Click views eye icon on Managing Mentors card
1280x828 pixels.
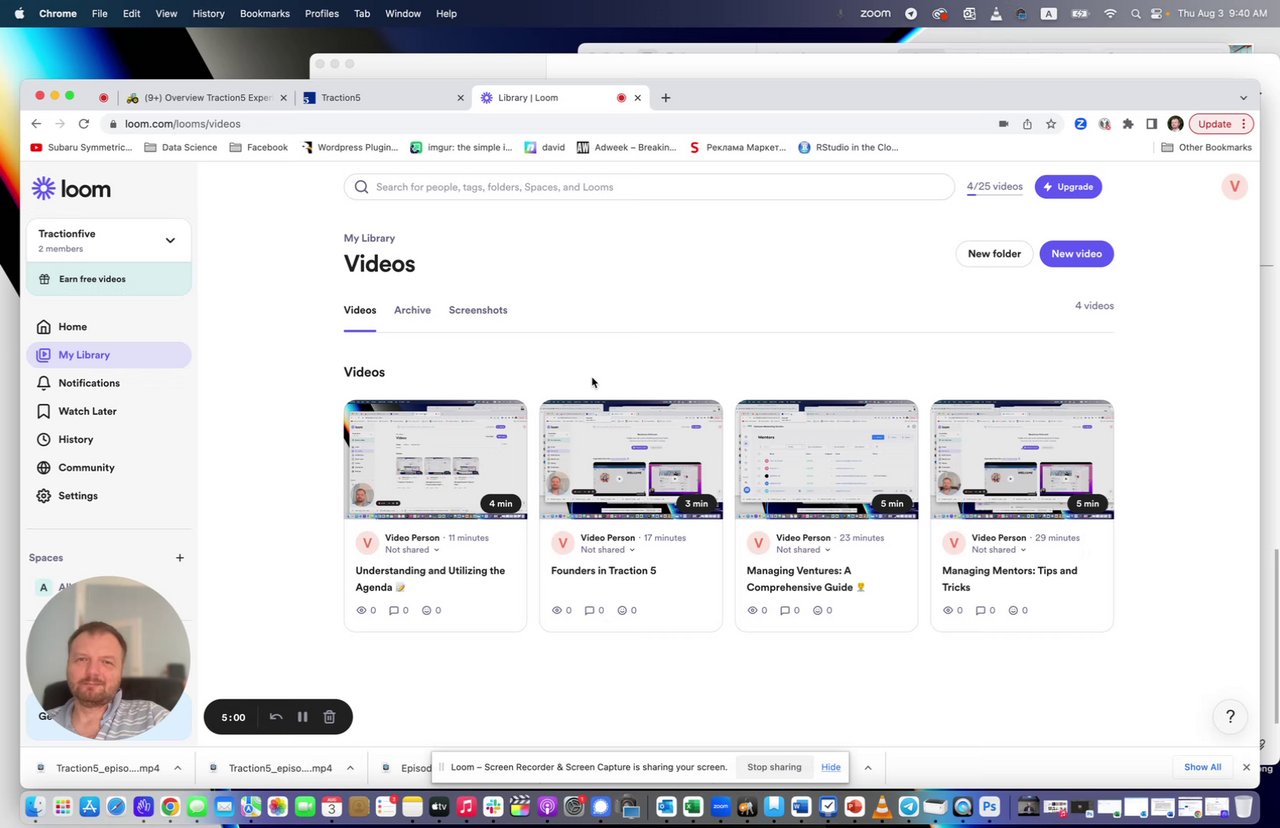coord(948,610)
